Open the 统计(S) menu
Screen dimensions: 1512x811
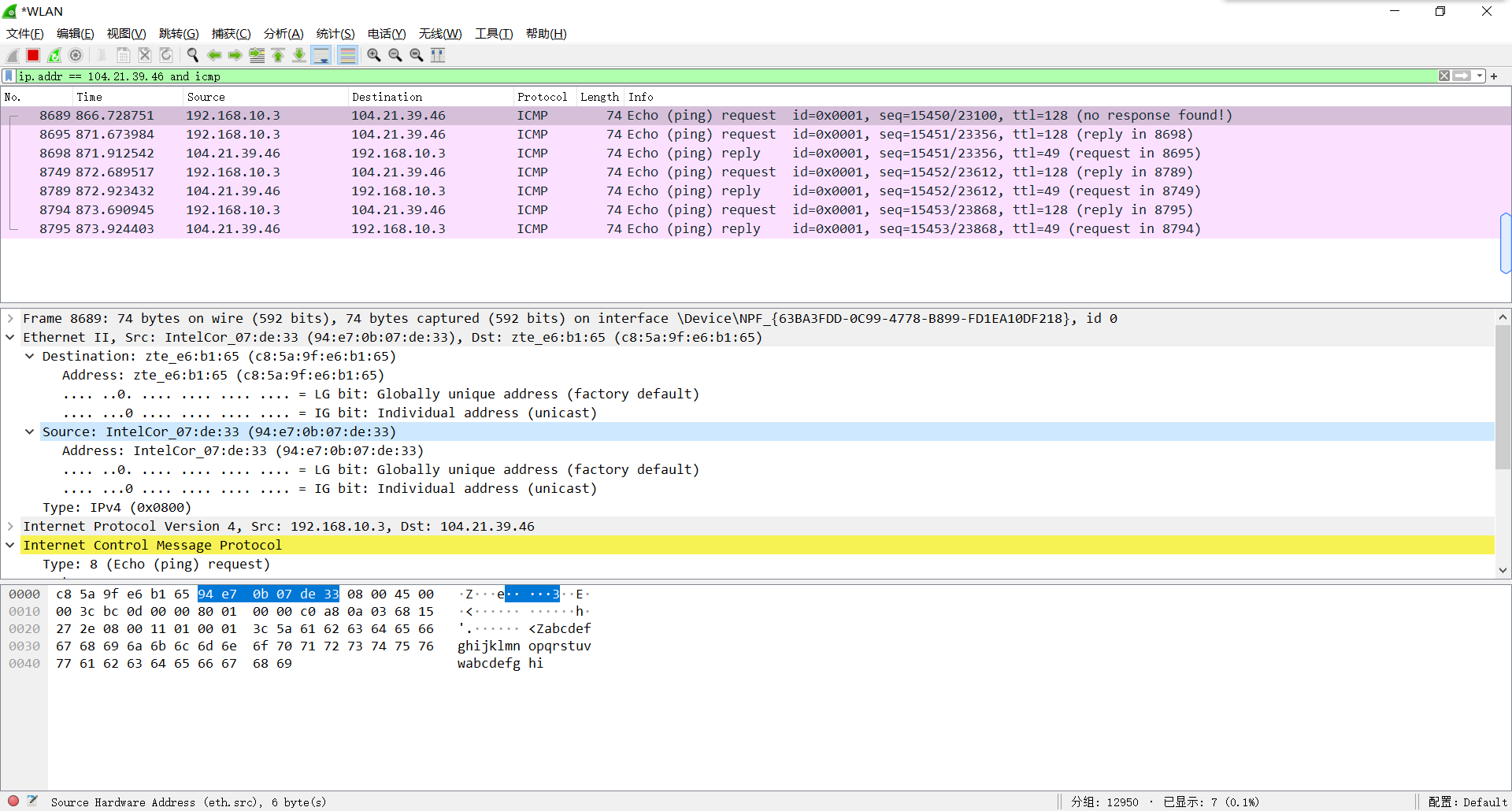coord(335,34)
